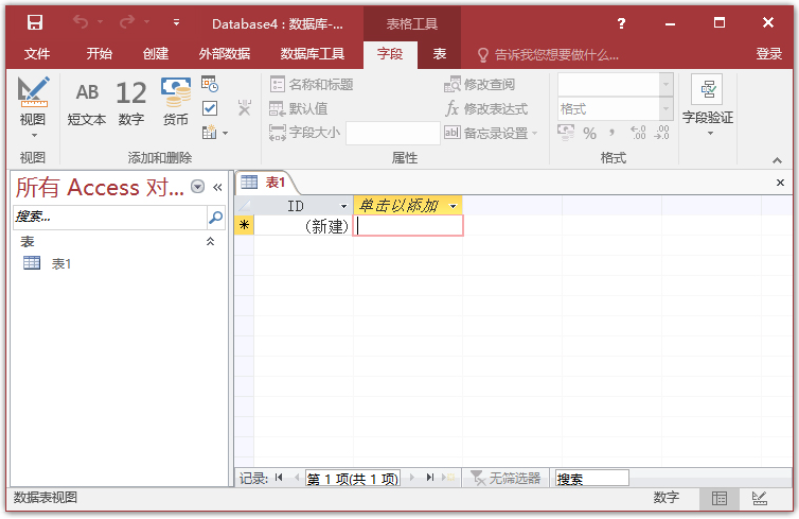799x519 pixels.
Task: Click 名称和标题 button
Action: [x=311, y=85]
